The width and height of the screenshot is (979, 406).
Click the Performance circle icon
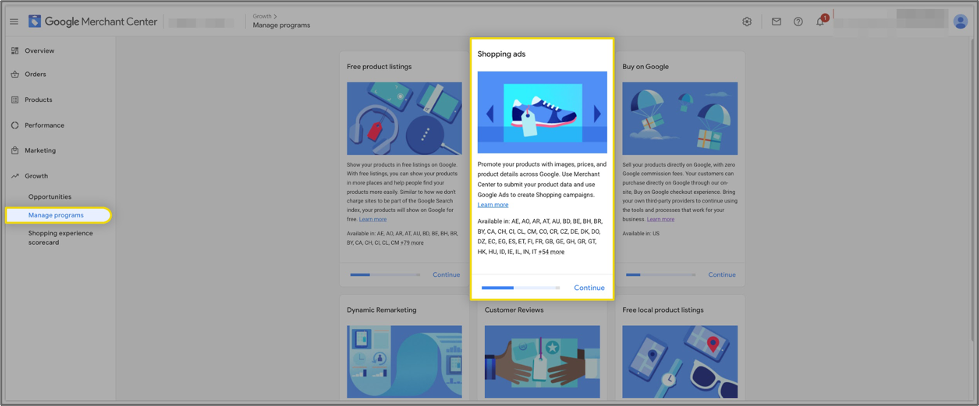[x=15, y=126]
